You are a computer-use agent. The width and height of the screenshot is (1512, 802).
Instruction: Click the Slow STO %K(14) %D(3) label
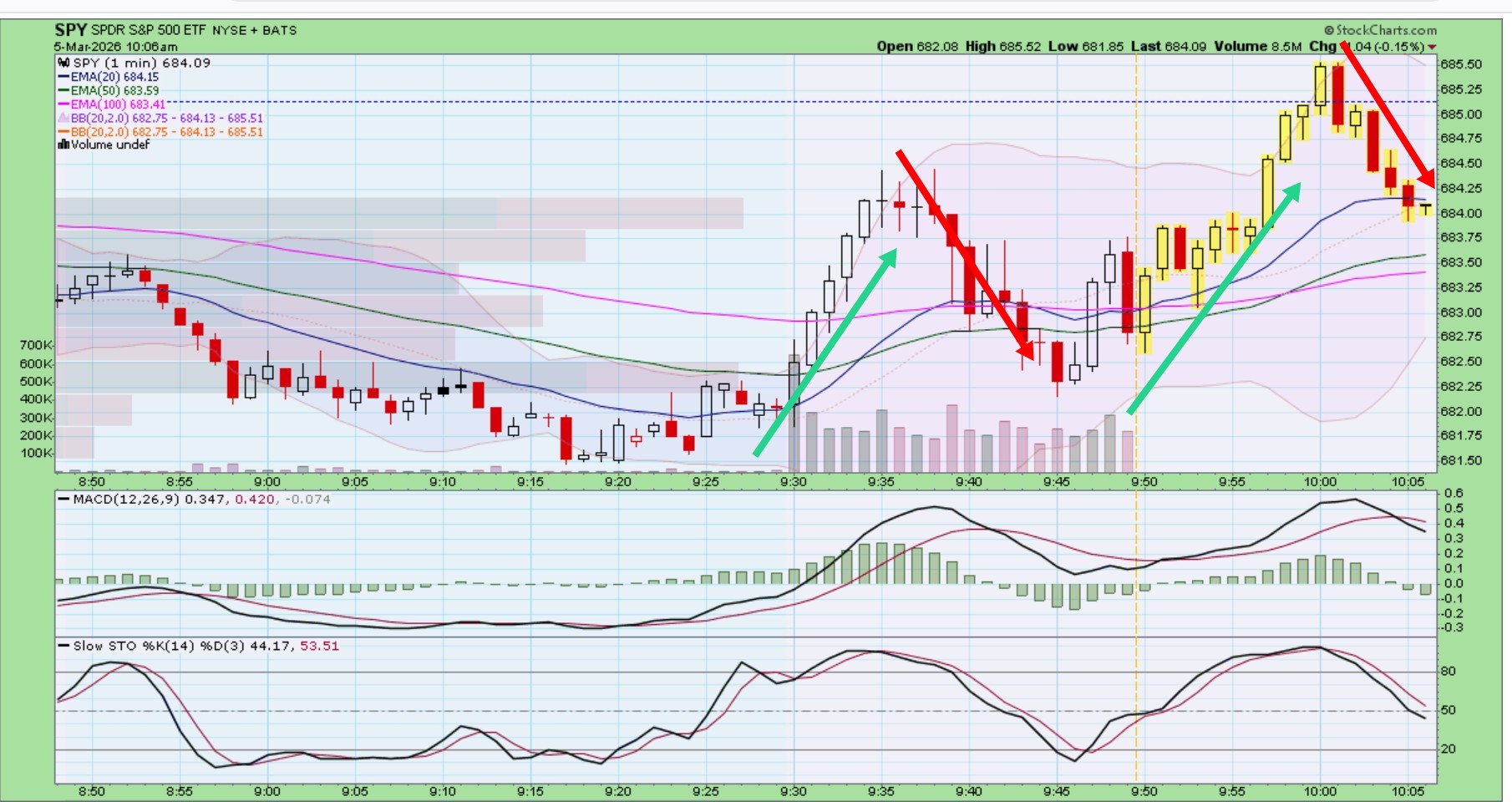coord(159,646)
